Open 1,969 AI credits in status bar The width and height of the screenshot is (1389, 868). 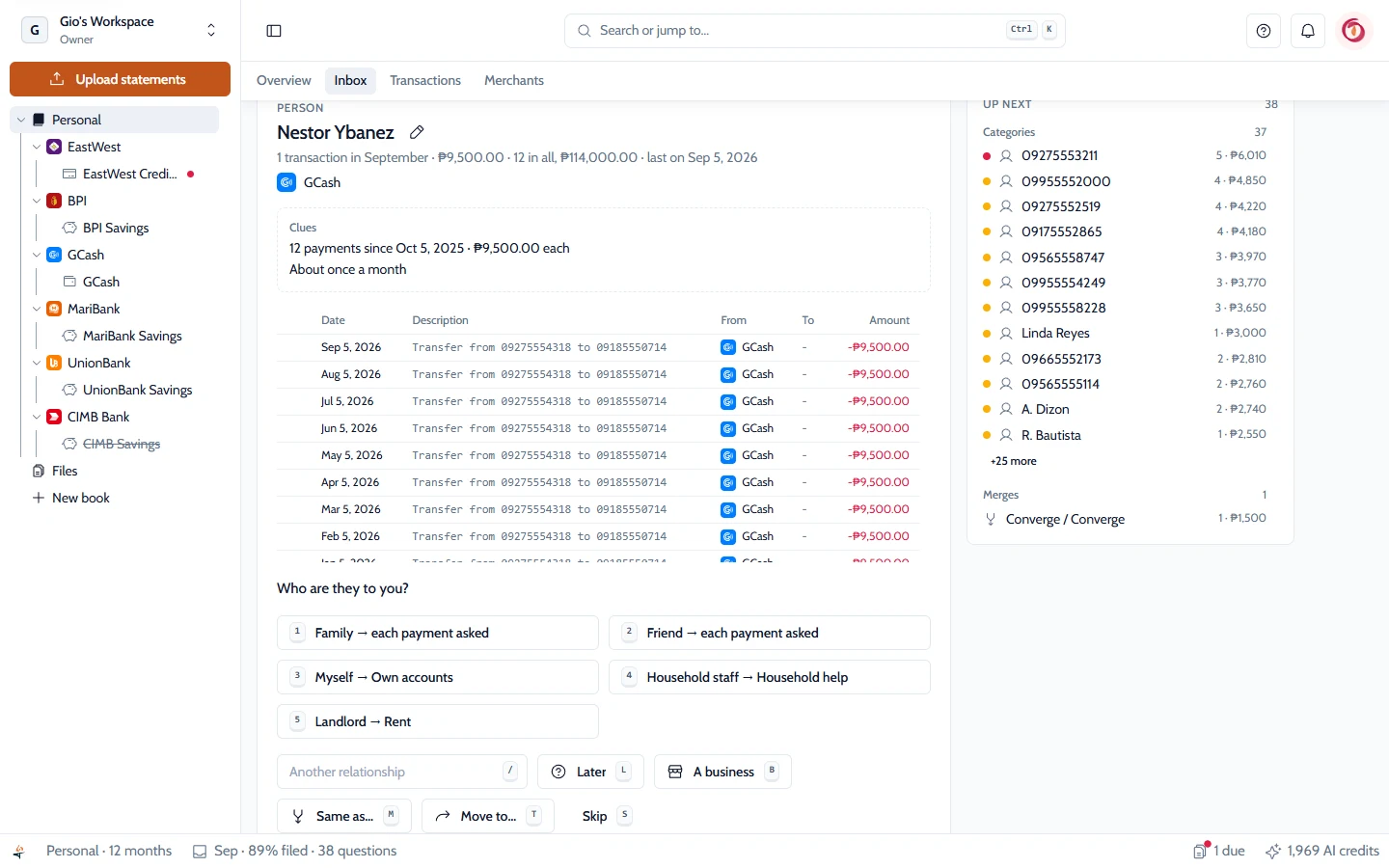pos(1322,851)
